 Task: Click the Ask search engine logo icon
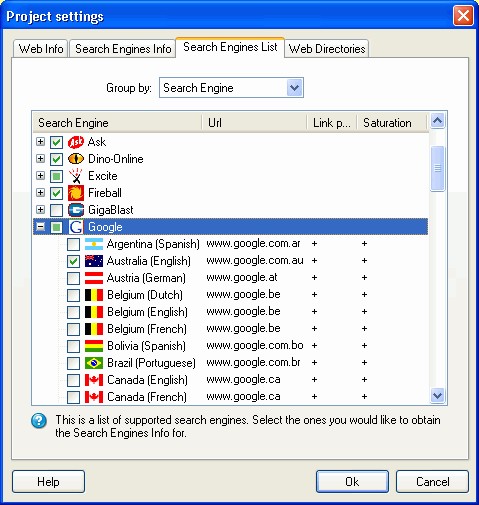point(76,142)
